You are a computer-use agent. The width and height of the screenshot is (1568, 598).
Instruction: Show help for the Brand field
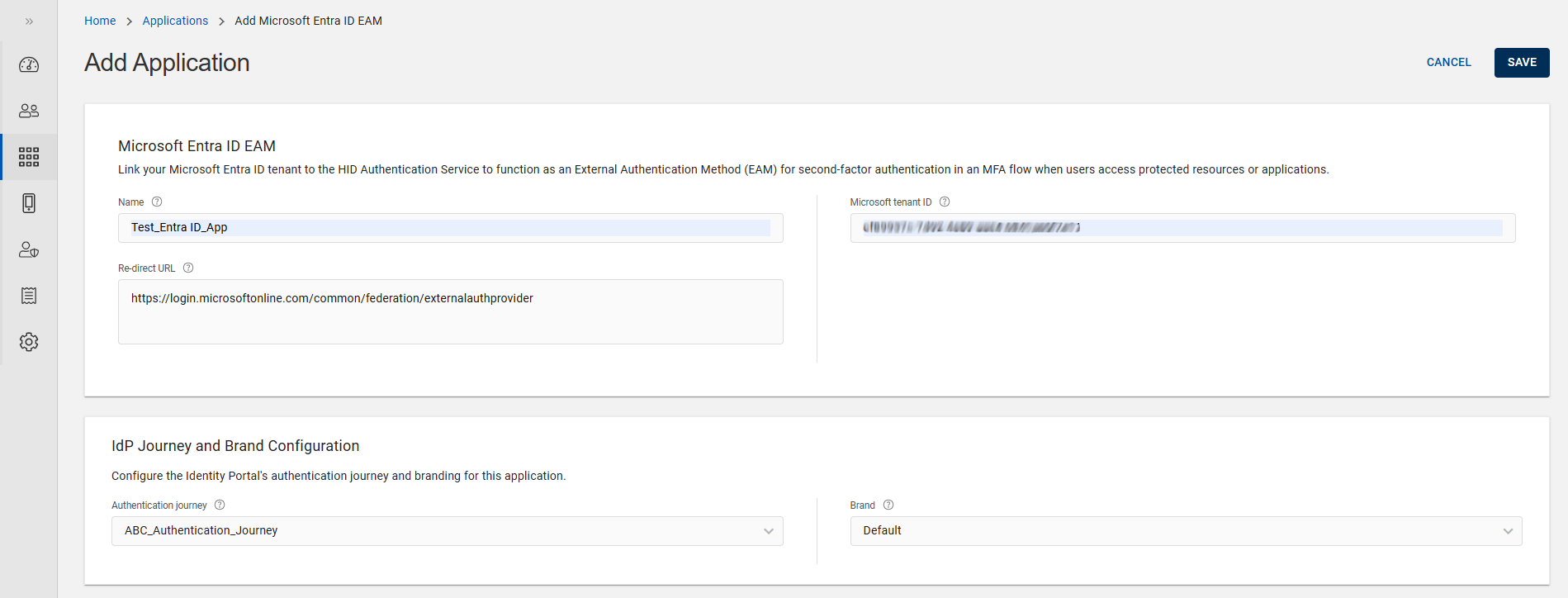pyautogui.click(x=888, y=505)
